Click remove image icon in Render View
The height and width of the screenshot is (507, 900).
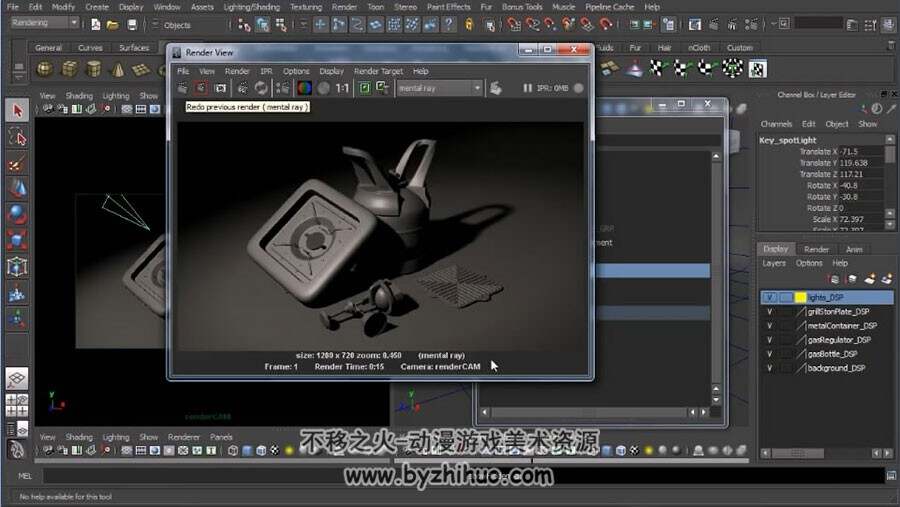tap(382, 87)
